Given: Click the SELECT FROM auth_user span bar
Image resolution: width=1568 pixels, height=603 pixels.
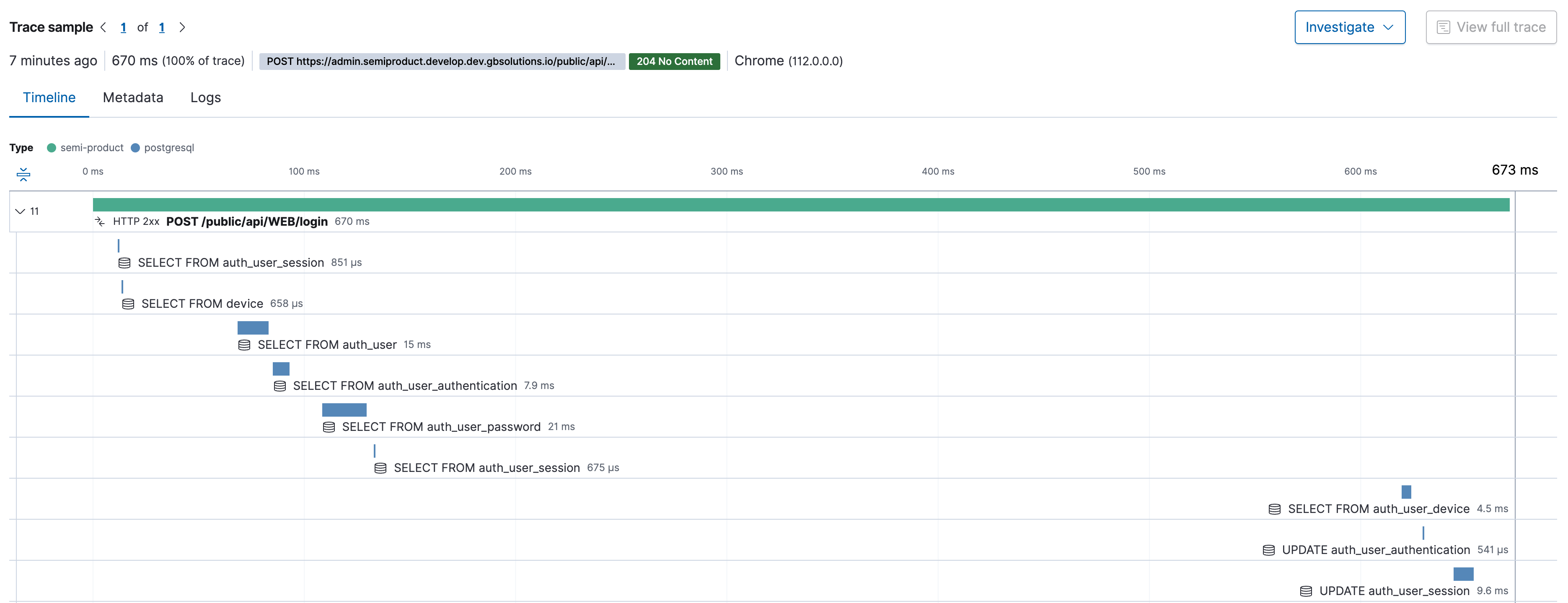Looking at the screenshot, I should pos(253,327).
